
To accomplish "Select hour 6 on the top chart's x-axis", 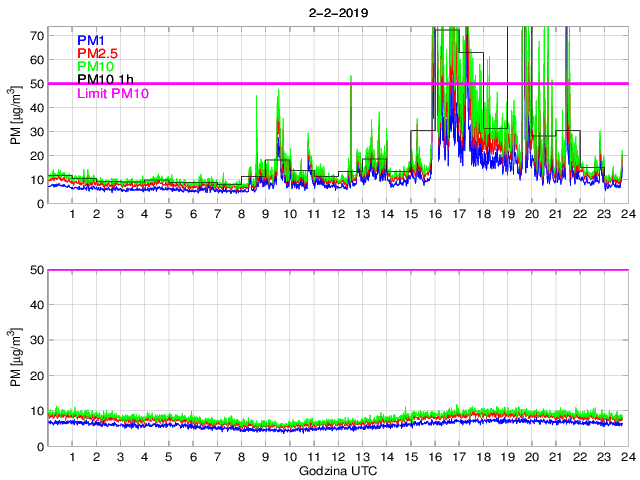I will click(193, 214).
